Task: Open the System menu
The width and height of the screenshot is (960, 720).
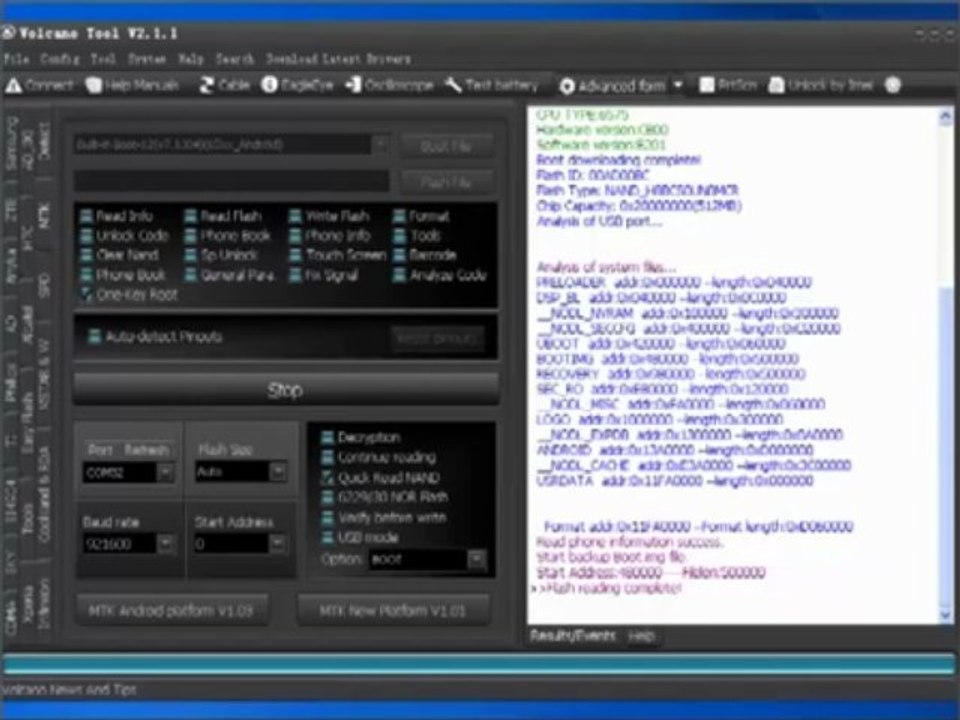Action: click(x=147, y=59)
